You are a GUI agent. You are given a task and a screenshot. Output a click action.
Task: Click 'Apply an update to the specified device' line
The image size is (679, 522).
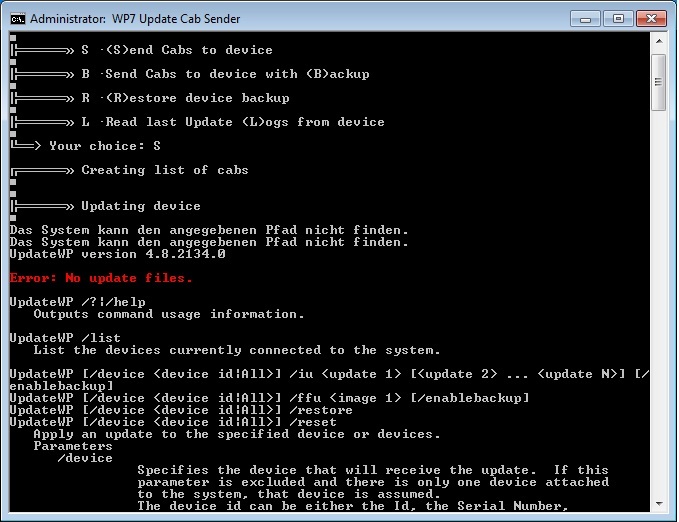(237, 434)
